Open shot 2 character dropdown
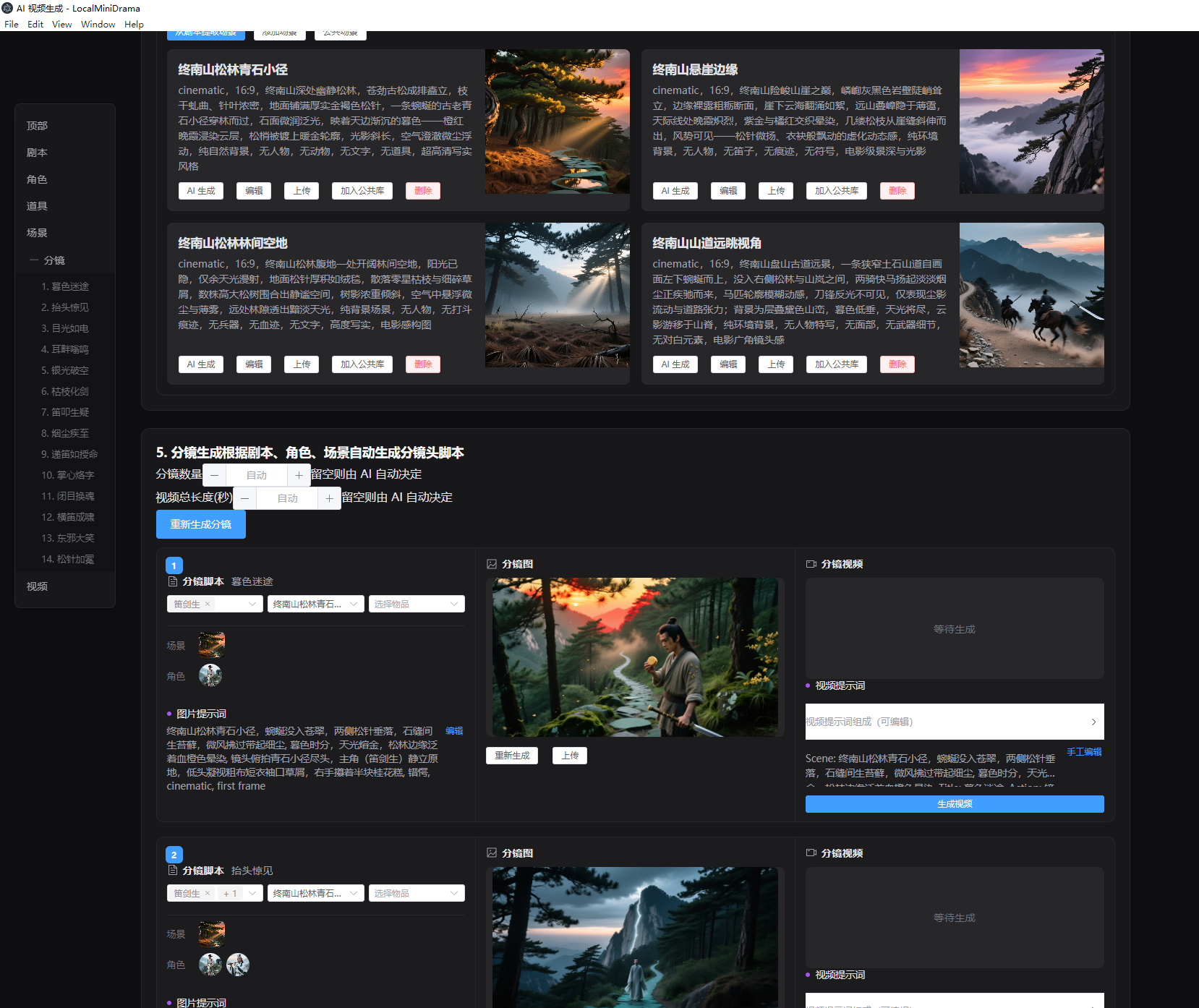 click(254, 893)
